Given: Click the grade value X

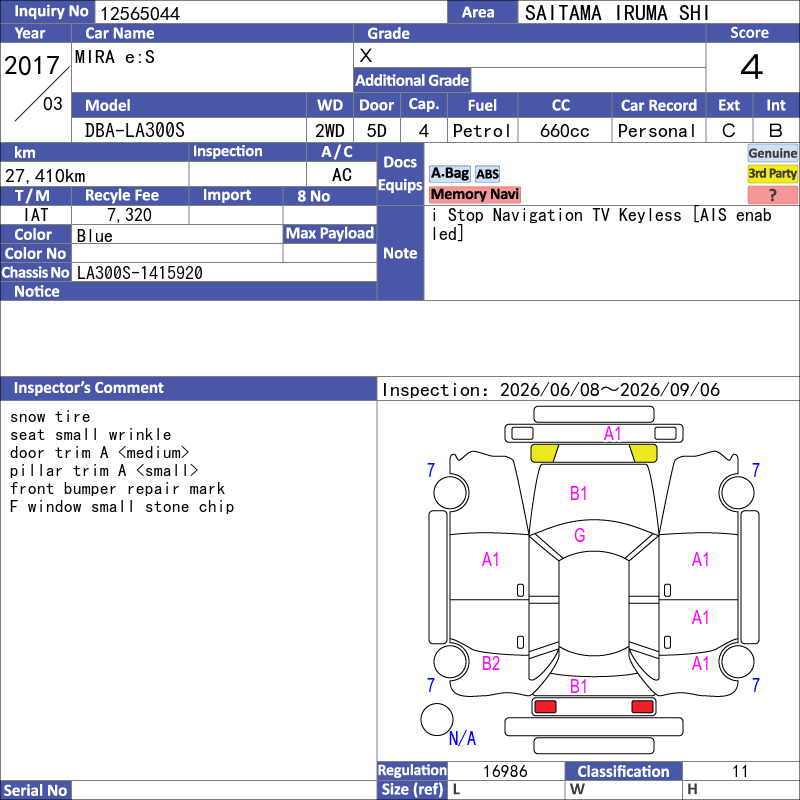Looking at the screenshot, I should pyautogui.click(x=366, y=56).
